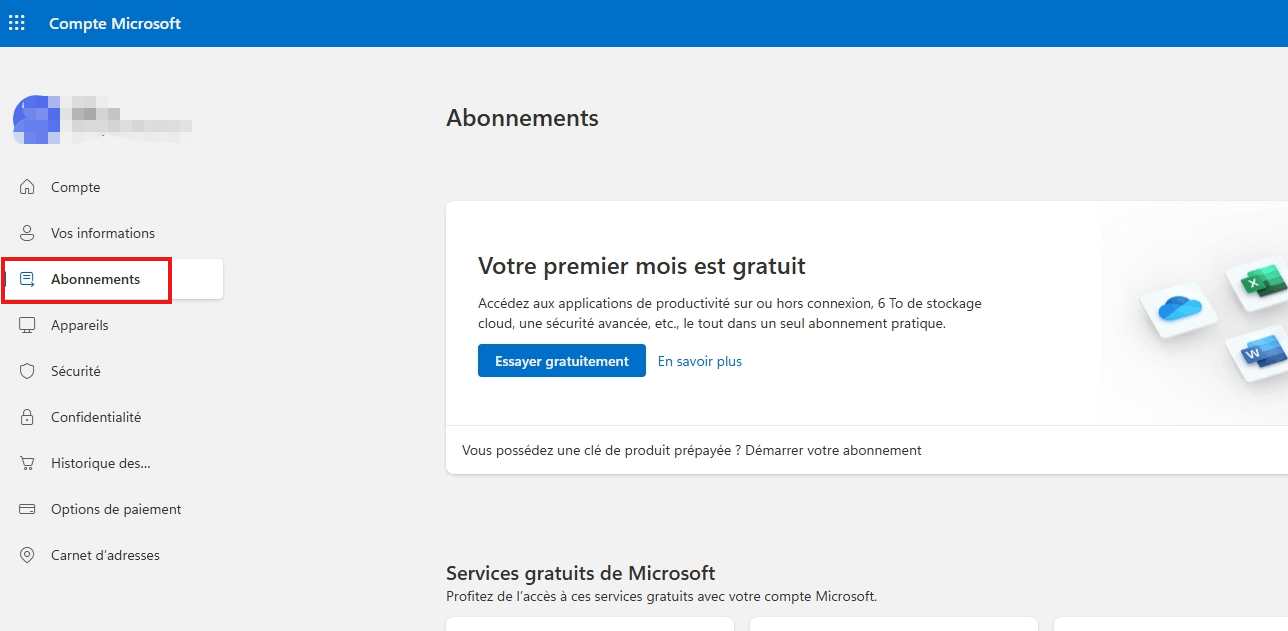Click the pin icon beside Carnet d'adresses
This screenshot has width=1288, height=631.
coord(28,555)
